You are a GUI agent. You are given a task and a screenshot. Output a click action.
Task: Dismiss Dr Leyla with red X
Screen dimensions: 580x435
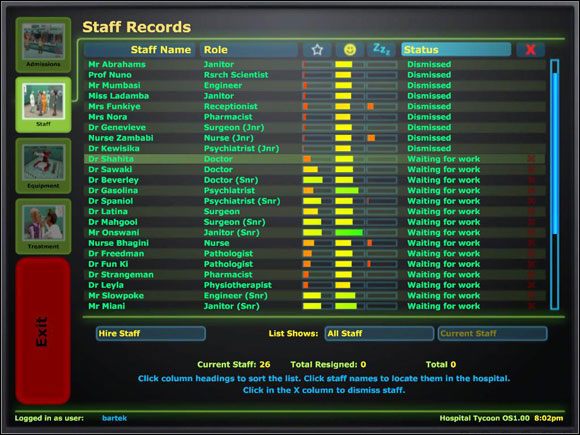(531, 285)
